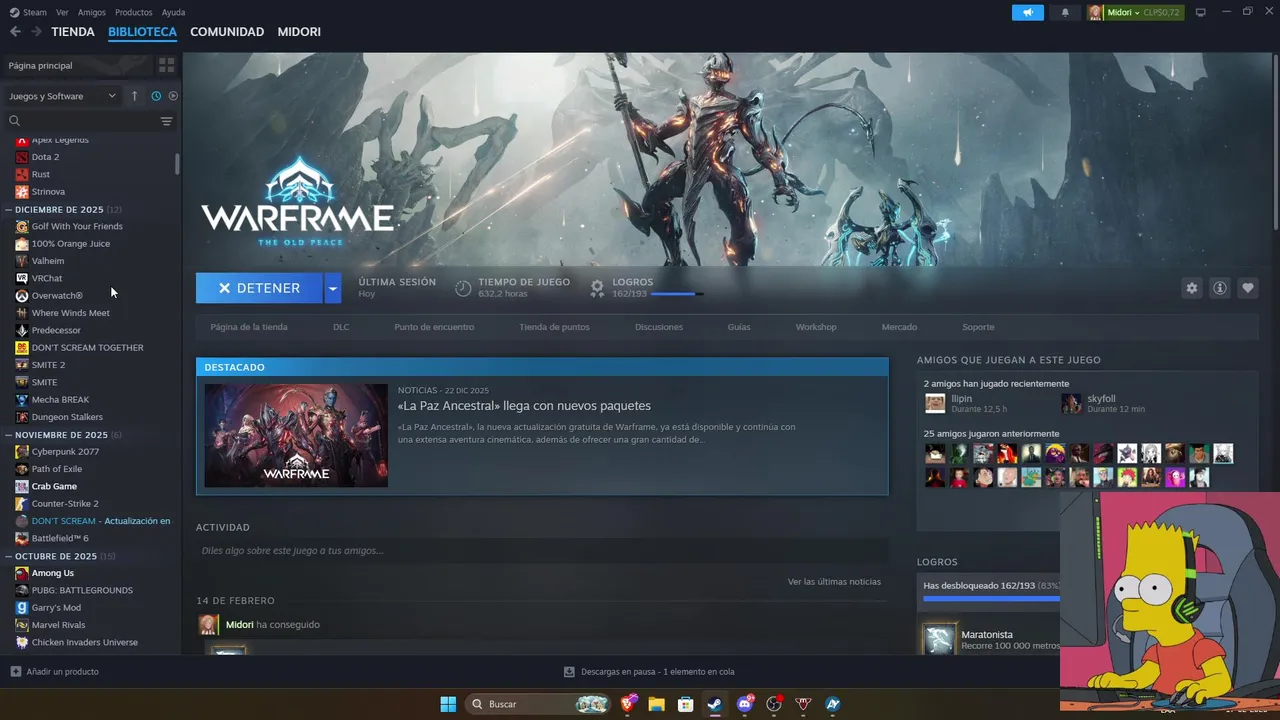Click Ver las últimas noticias link

[834, 581]
